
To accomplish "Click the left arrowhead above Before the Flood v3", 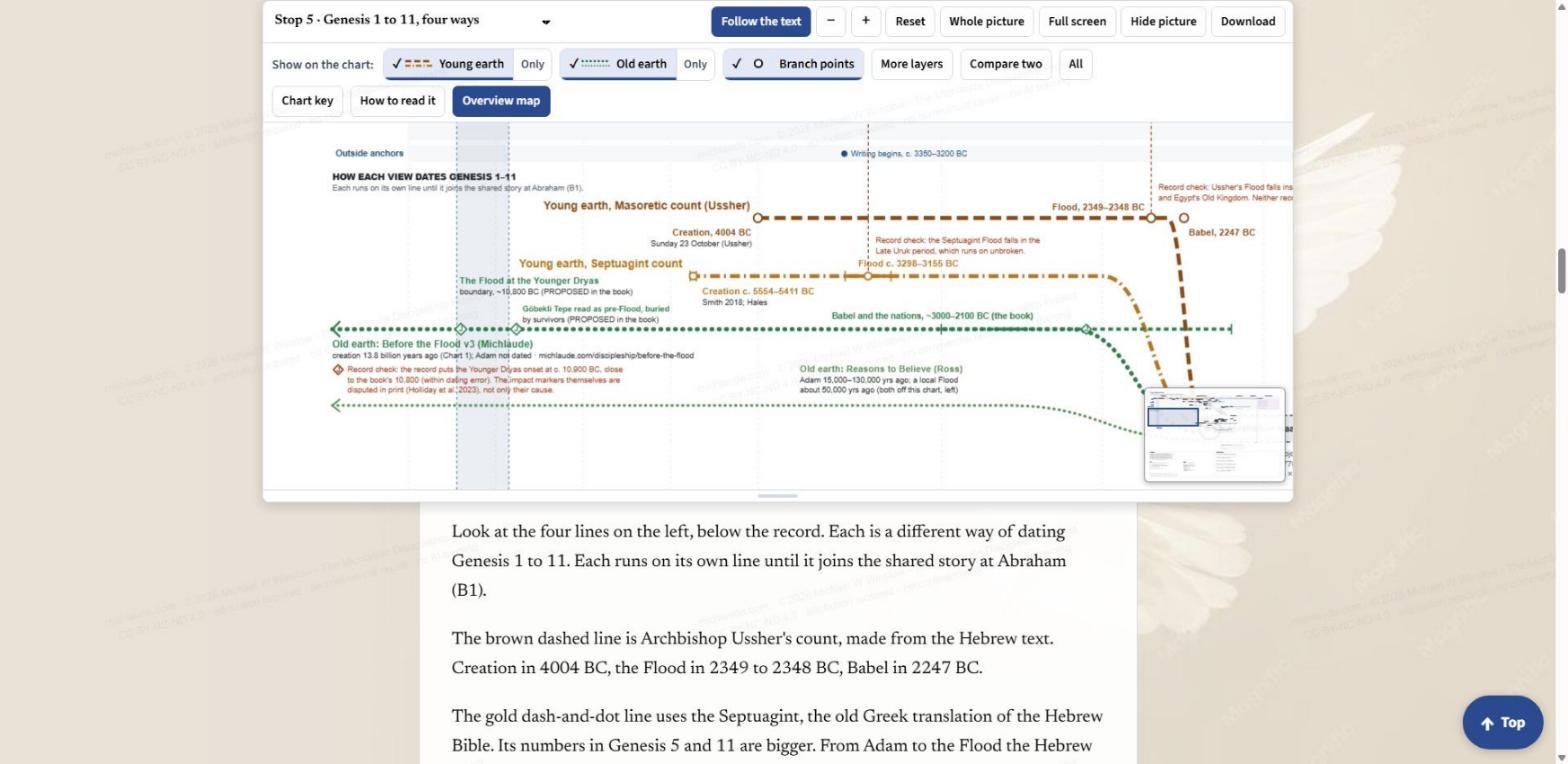I will (x=337, y=328).
